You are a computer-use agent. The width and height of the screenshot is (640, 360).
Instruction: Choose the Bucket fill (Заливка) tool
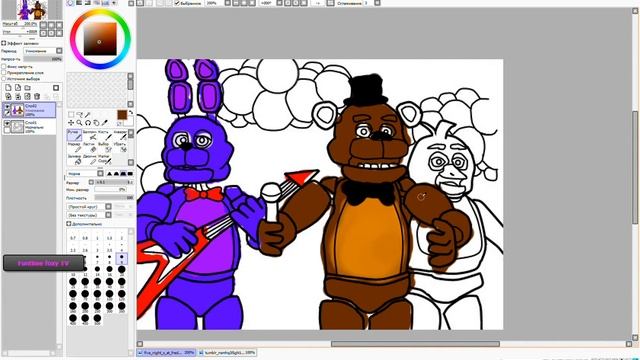(x=74, y=159)
